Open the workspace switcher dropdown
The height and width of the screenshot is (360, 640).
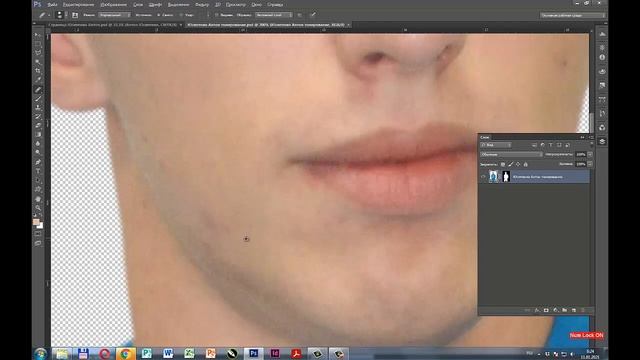point(573,15)
